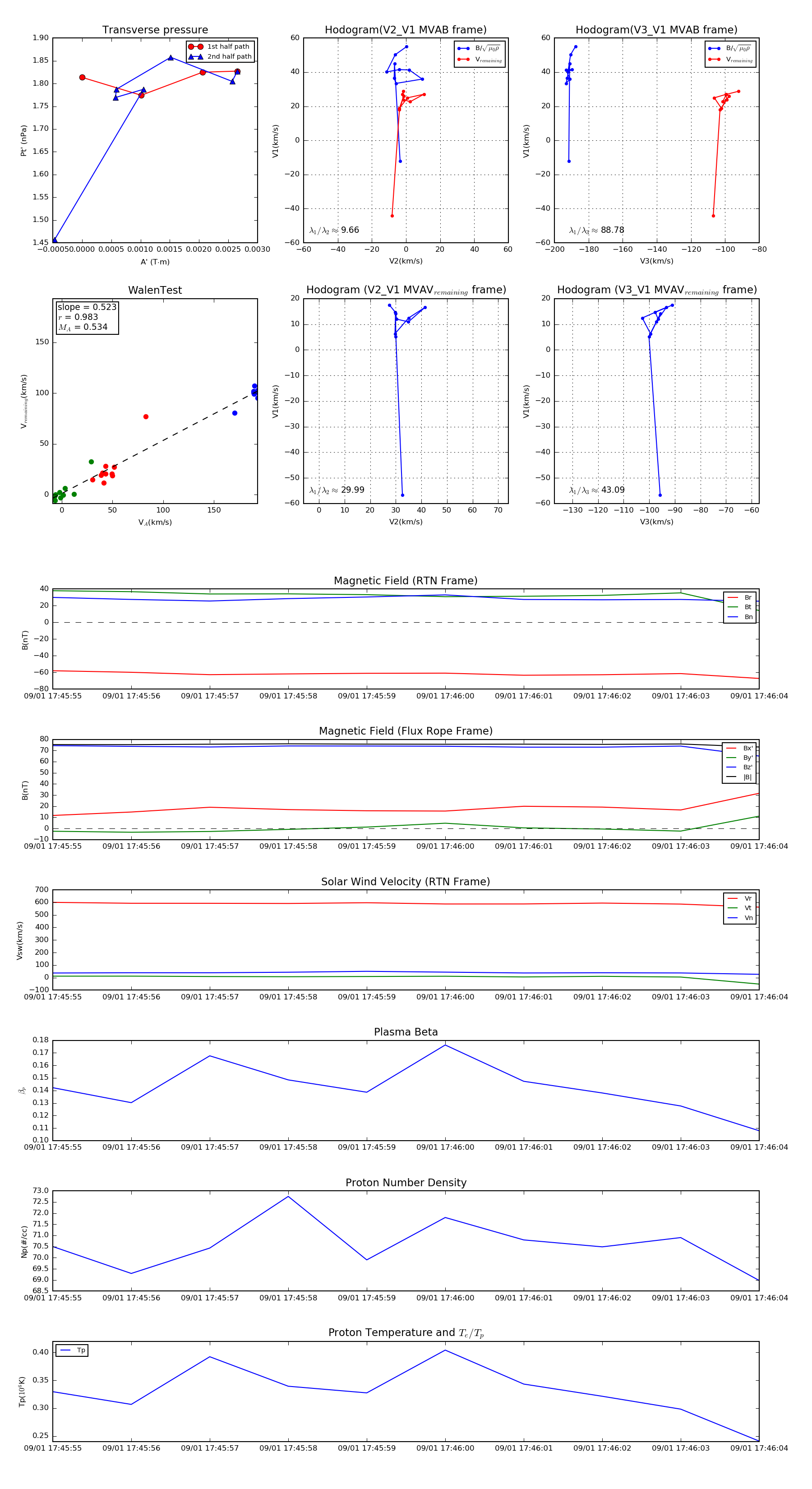This screenshot has height=1489, width=812.
Task: Click the 'Np(#/cc)' axis label
Action: click(24, 1242)
